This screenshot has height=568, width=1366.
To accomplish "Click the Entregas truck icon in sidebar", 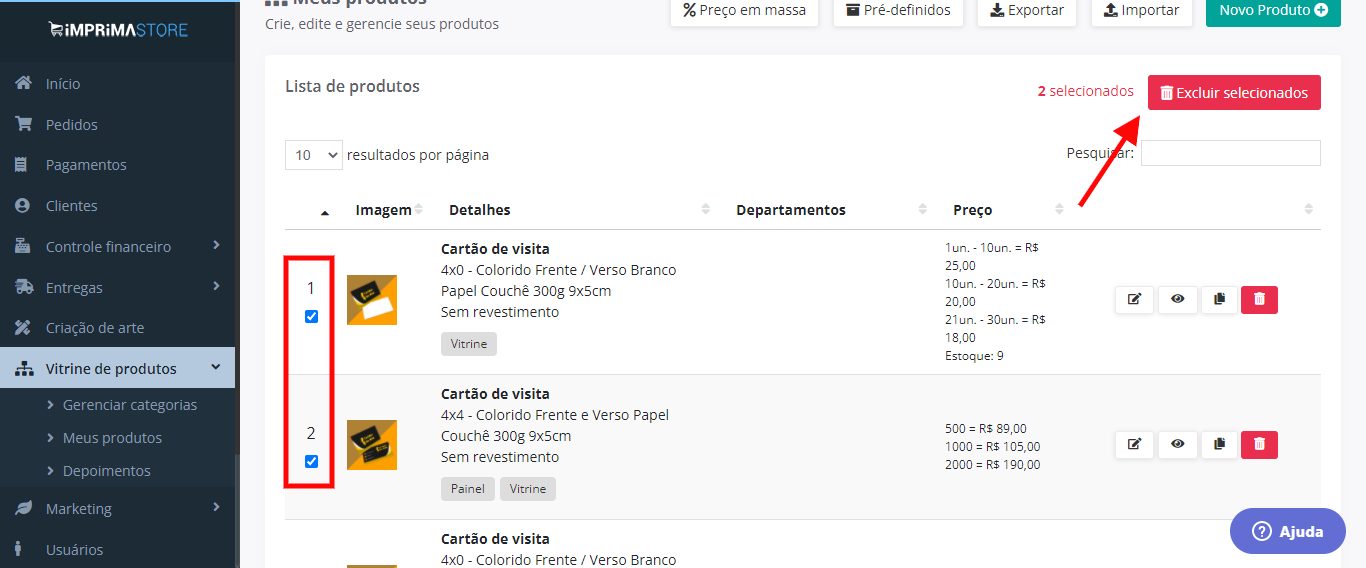I will (24, 287).
